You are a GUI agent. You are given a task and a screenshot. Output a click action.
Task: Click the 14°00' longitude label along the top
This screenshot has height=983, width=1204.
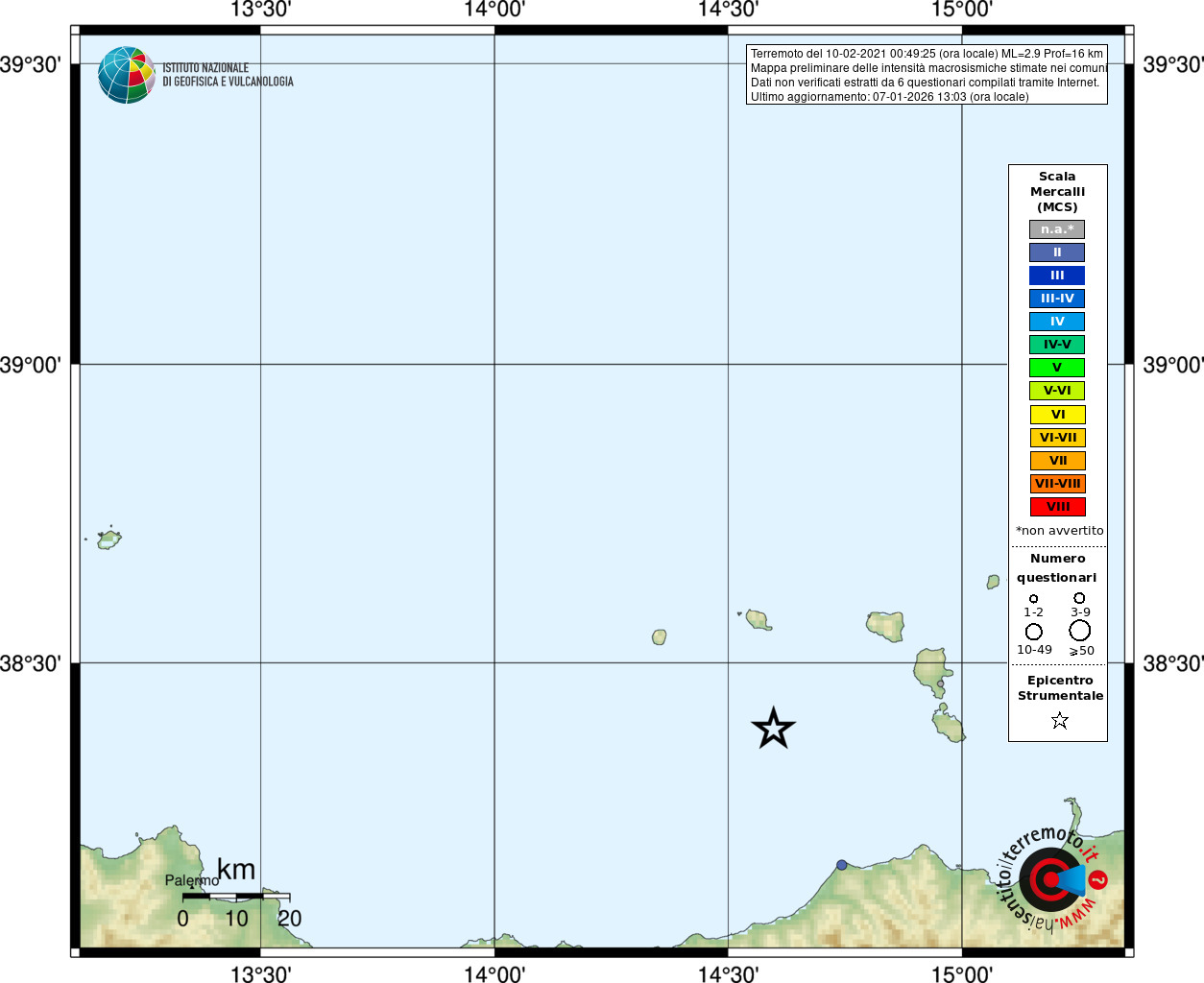tap(494, 10)
